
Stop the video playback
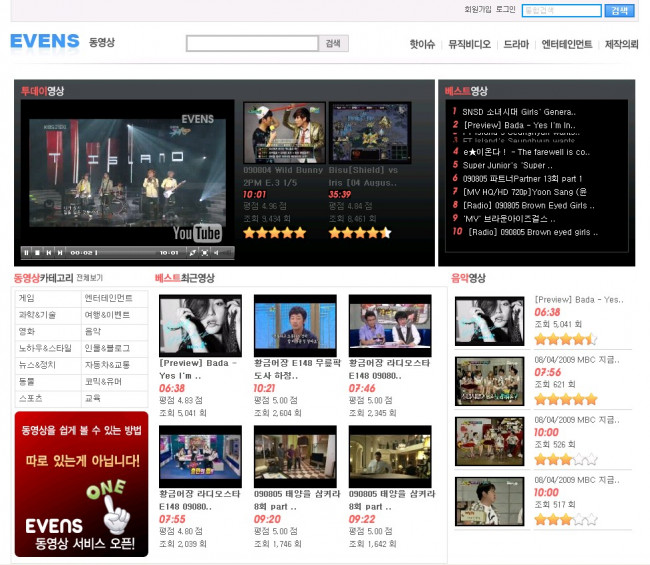(x=37, y=252)
